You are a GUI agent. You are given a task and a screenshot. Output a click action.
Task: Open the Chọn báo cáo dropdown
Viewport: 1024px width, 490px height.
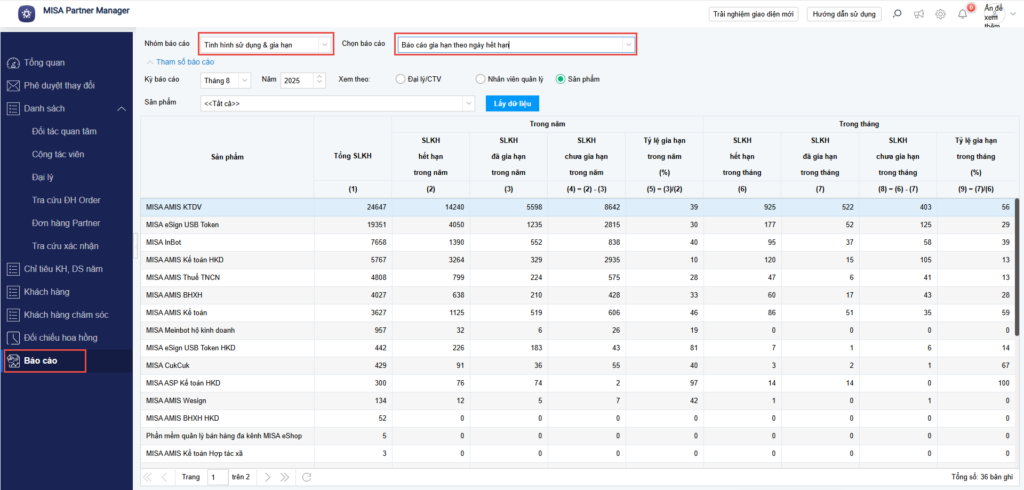pyautogui.click(x=515, y=45)
